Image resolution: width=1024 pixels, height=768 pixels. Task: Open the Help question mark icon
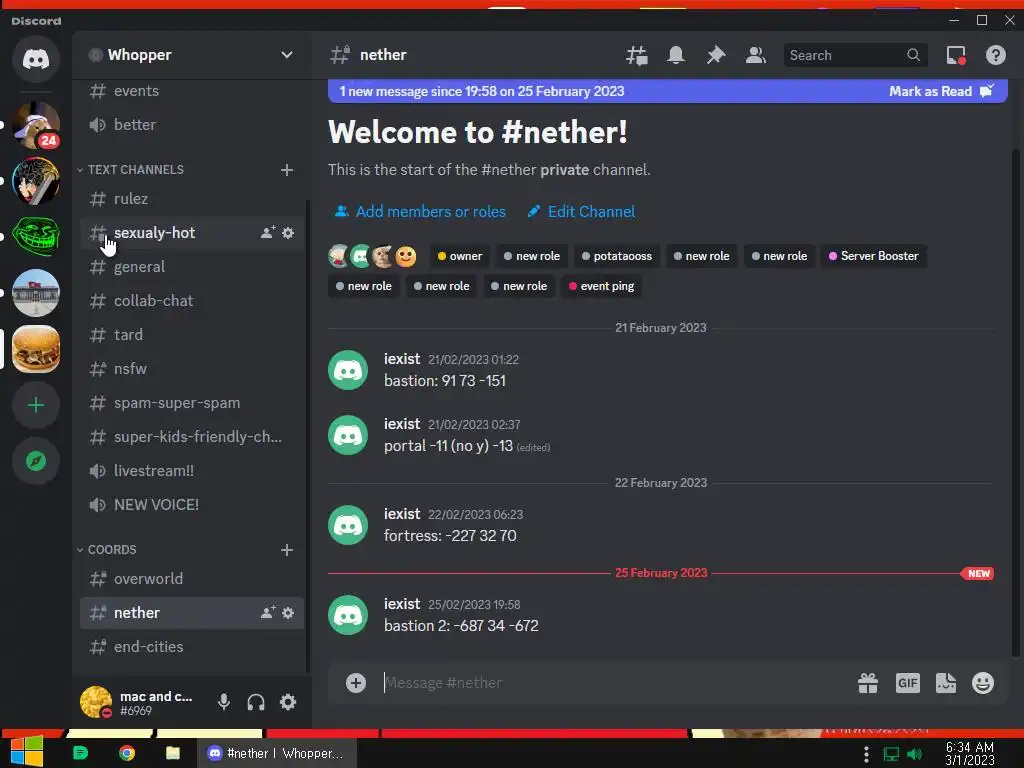[x=996, y=56]
